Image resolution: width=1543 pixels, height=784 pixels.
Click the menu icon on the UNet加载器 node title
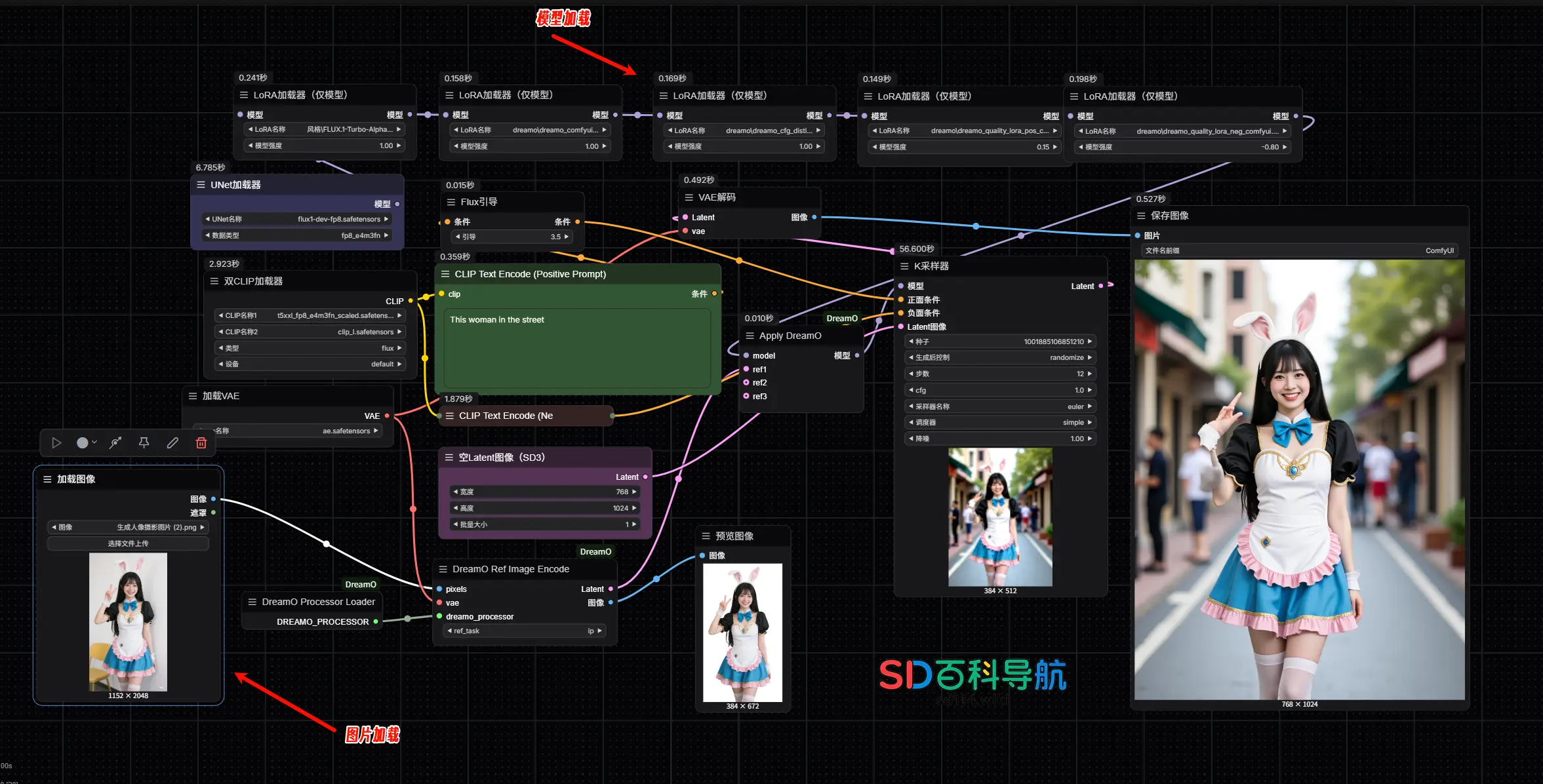(x=201, y=185)
